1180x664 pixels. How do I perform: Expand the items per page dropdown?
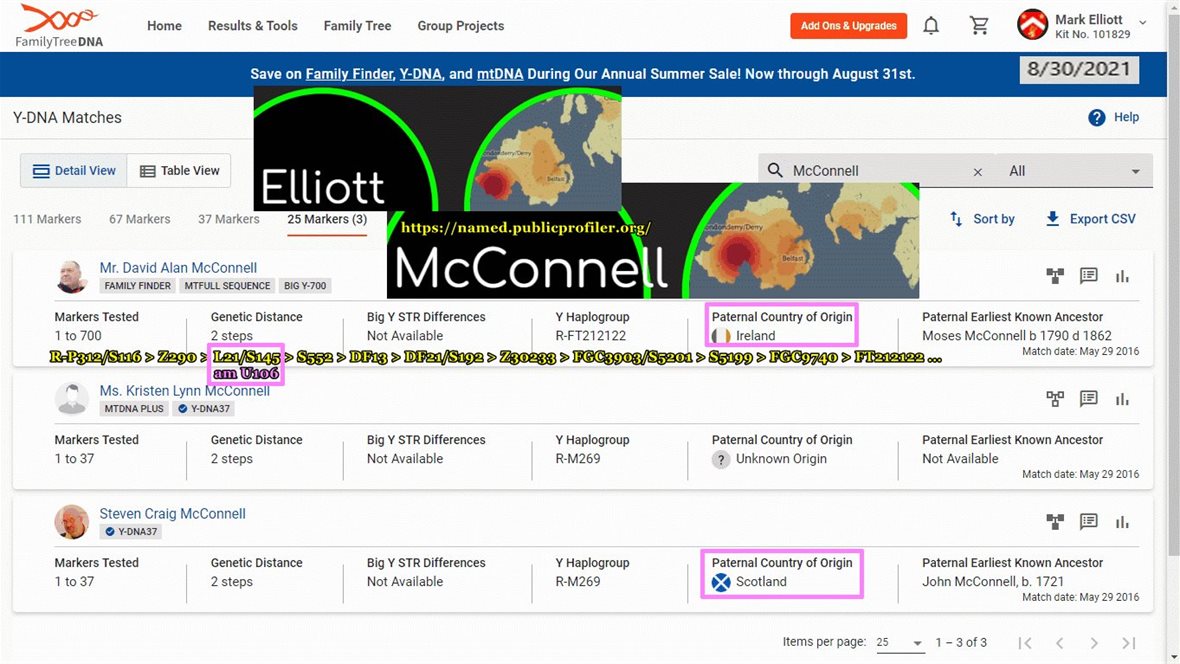(900, 643)
